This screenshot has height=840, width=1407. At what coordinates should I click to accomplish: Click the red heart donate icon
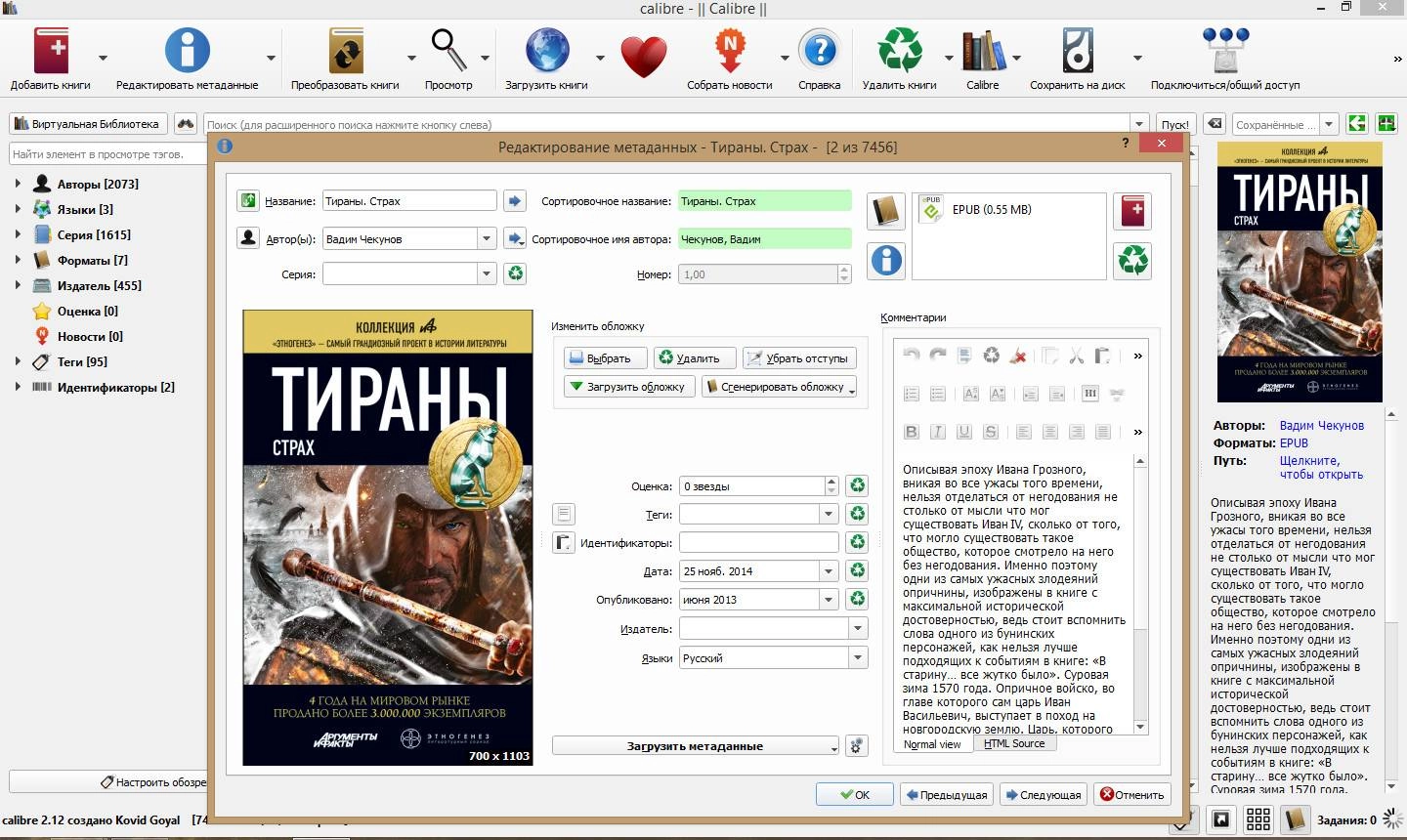(x=644, y=57)
